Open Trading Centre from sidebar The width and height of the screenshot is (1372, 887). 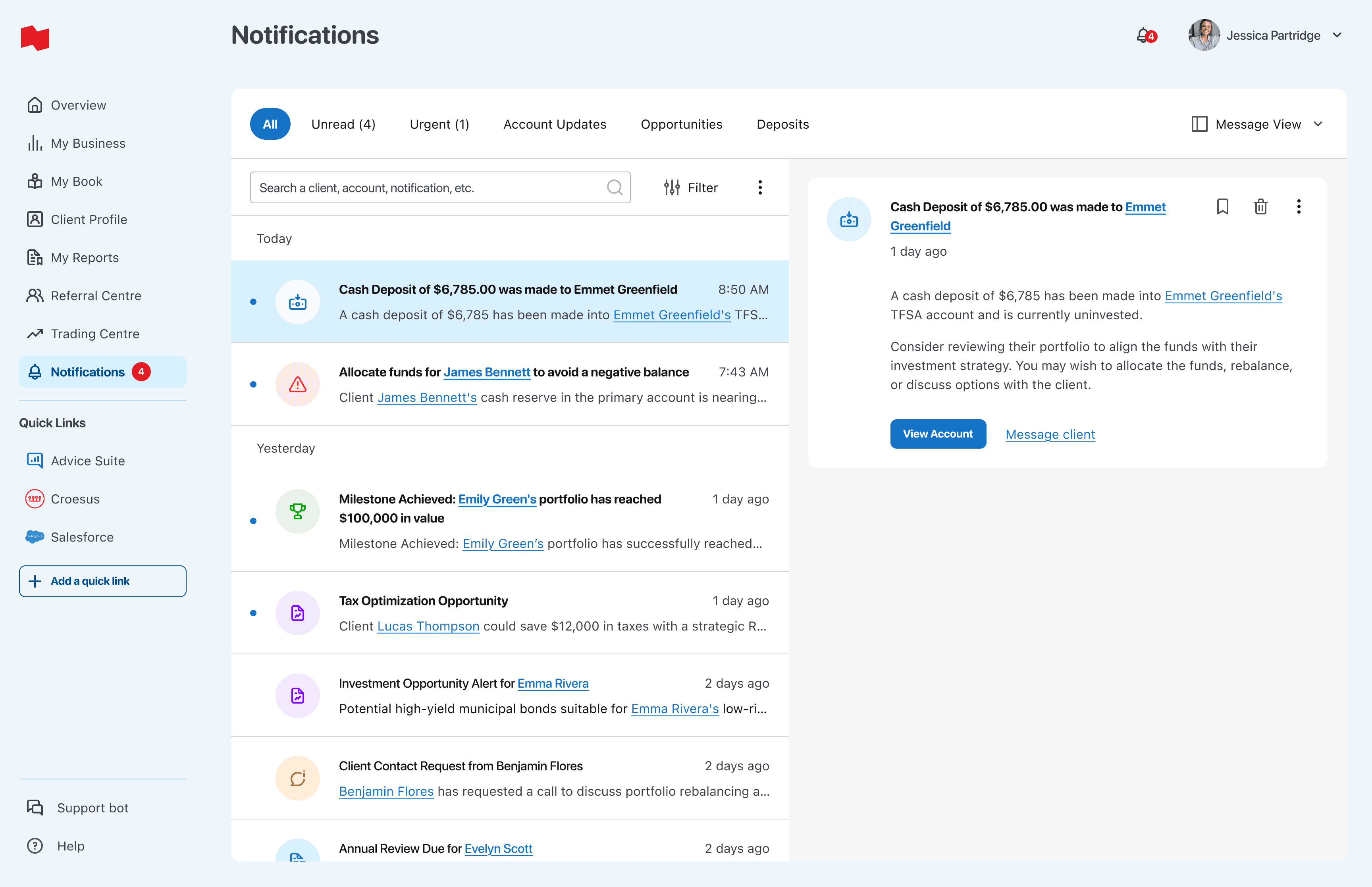95,334
